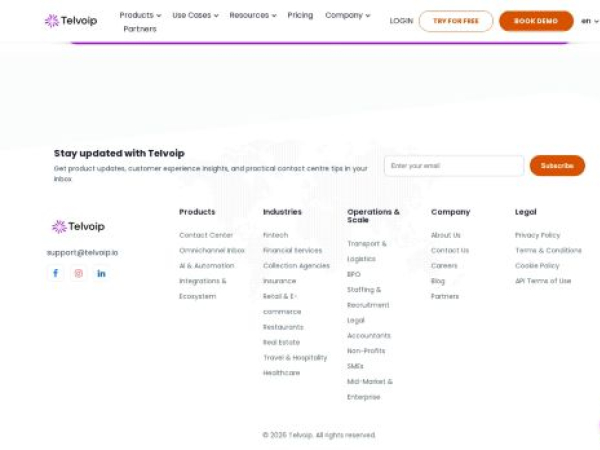Open the Insurance industry link
Image resolution: width=600 pixels, height=450 pixels.
(279, 281)
